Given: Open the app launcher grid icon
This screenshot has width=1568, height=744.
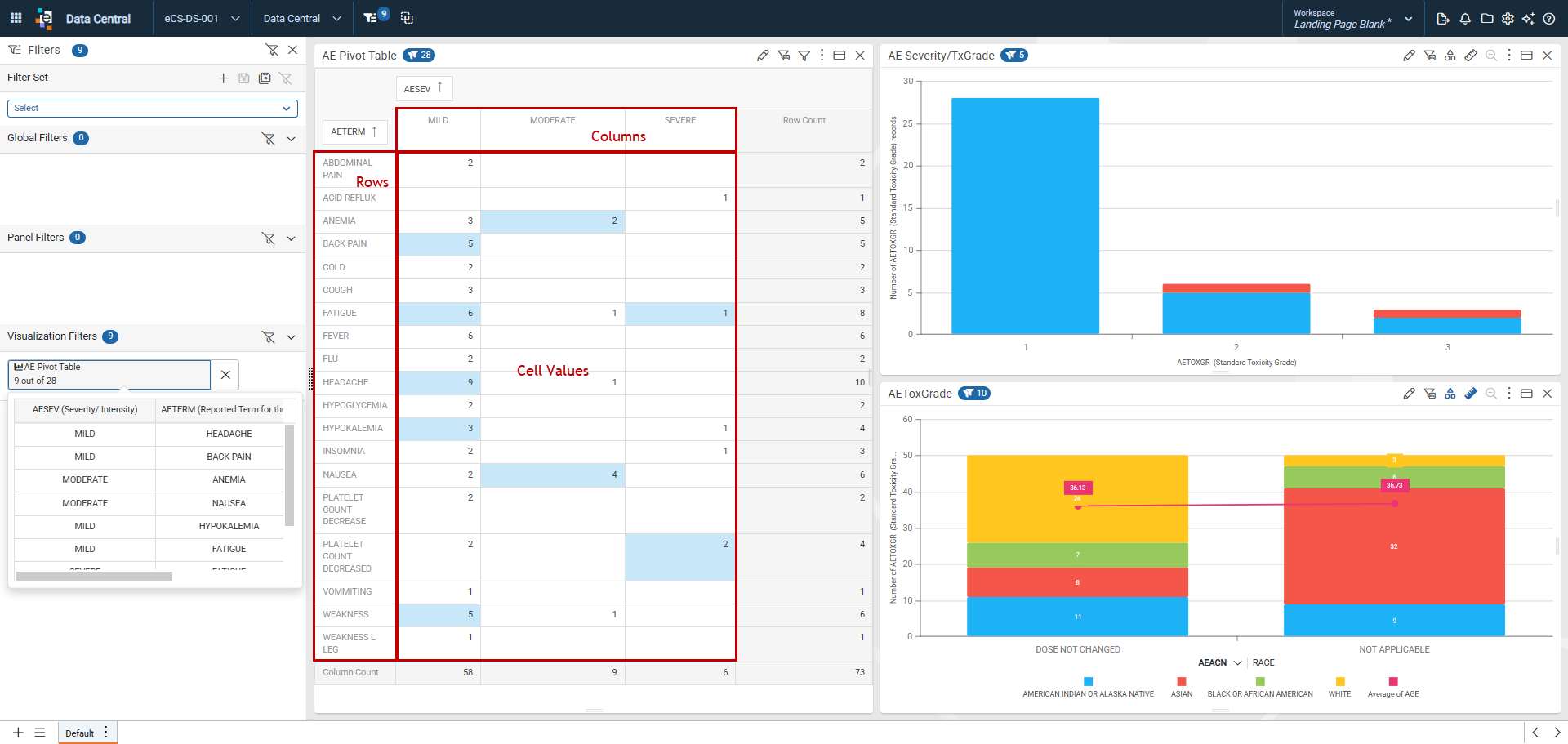Looking at the screenshot, I should tap(16, 18).
